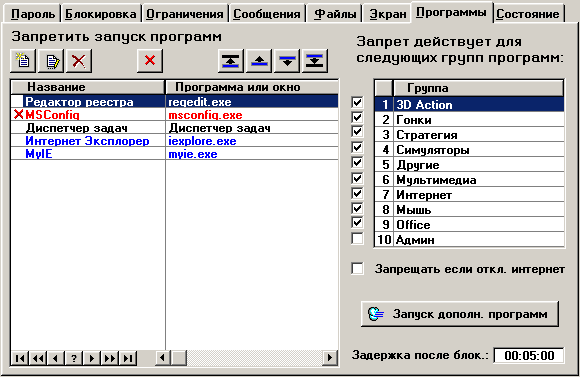Select the Стратегия group row

tap(469, 135)
